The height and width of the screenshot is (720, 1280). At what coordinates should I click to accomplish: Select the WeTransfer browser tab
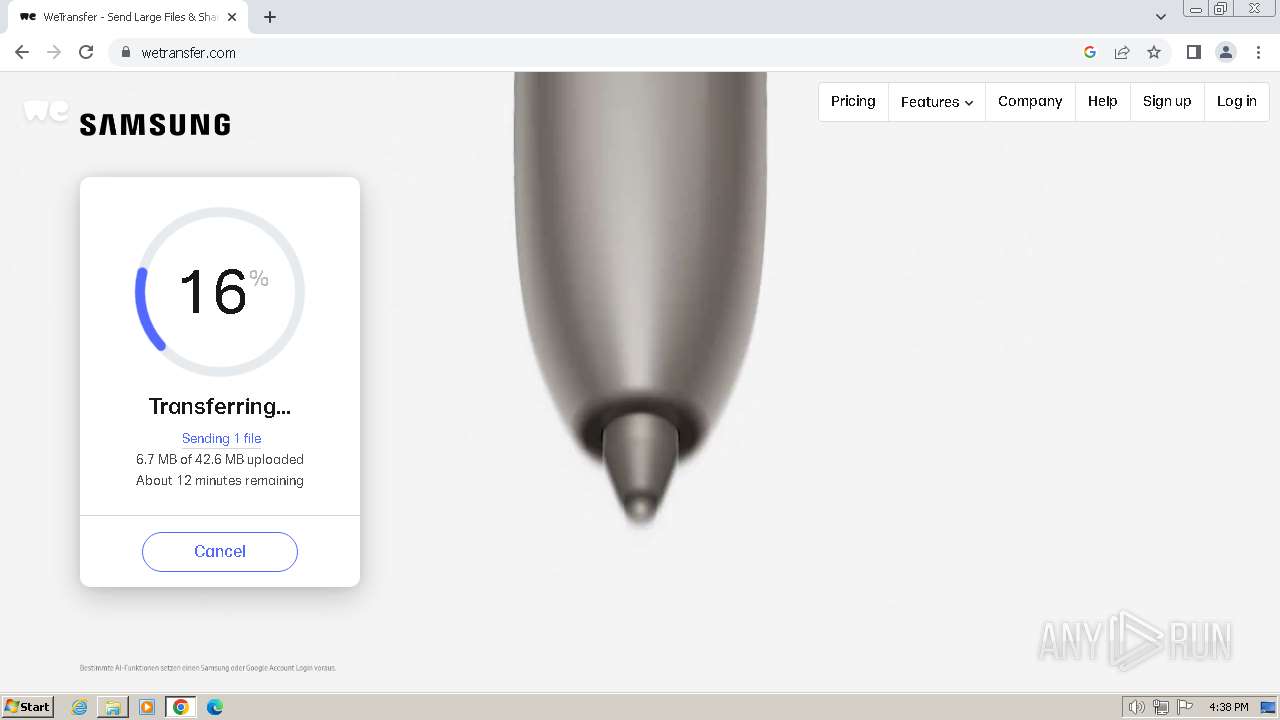[x=128, y=17]
